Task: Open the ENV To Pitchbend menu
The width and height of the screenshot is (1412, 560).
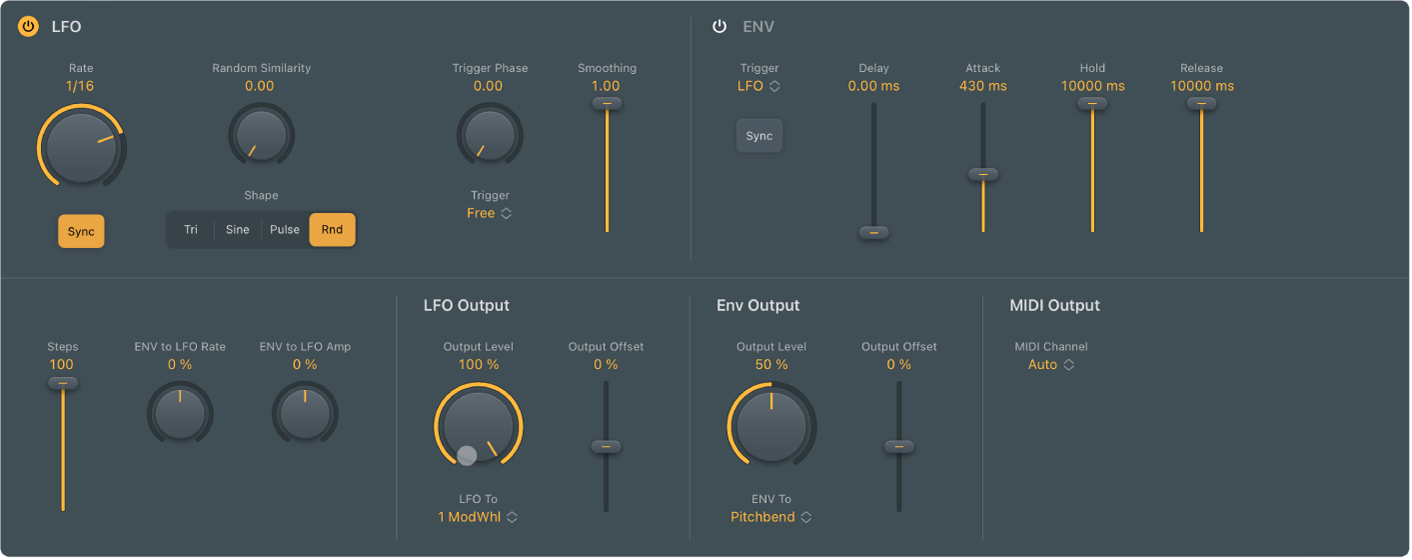Action: click(771, 517)
